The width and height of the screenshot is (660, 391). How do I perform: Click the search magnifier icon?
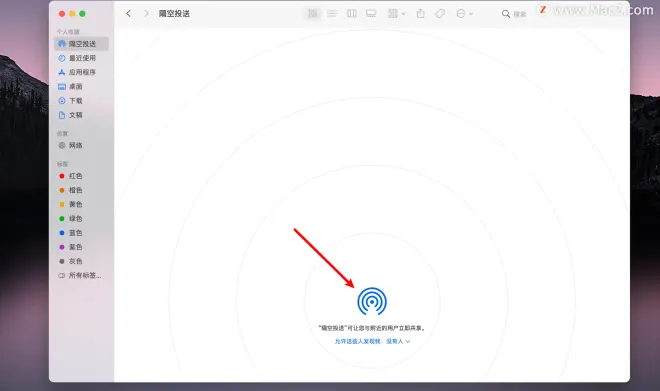506,14
